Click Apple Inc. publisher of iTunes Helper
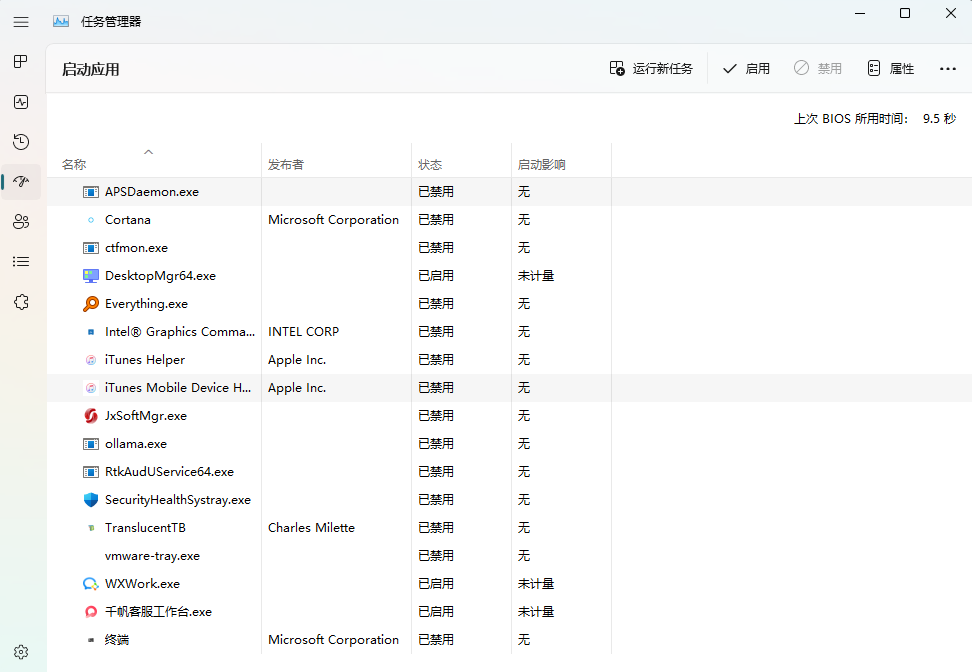972x672 pixels. (x=297, y=360)
